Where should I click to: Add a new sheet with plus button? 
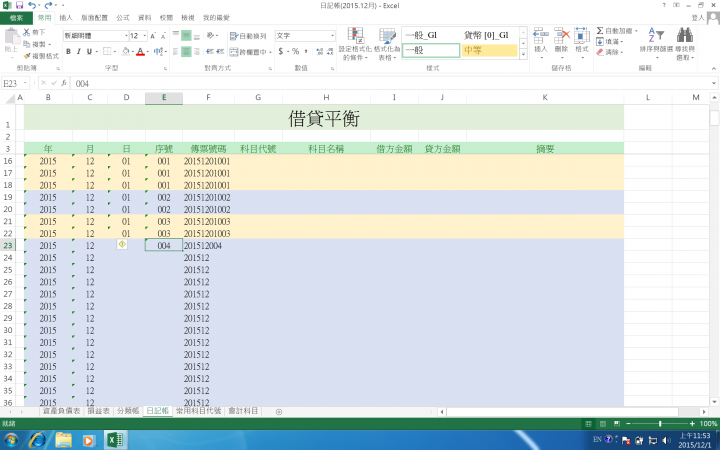[x=279, y=412]
